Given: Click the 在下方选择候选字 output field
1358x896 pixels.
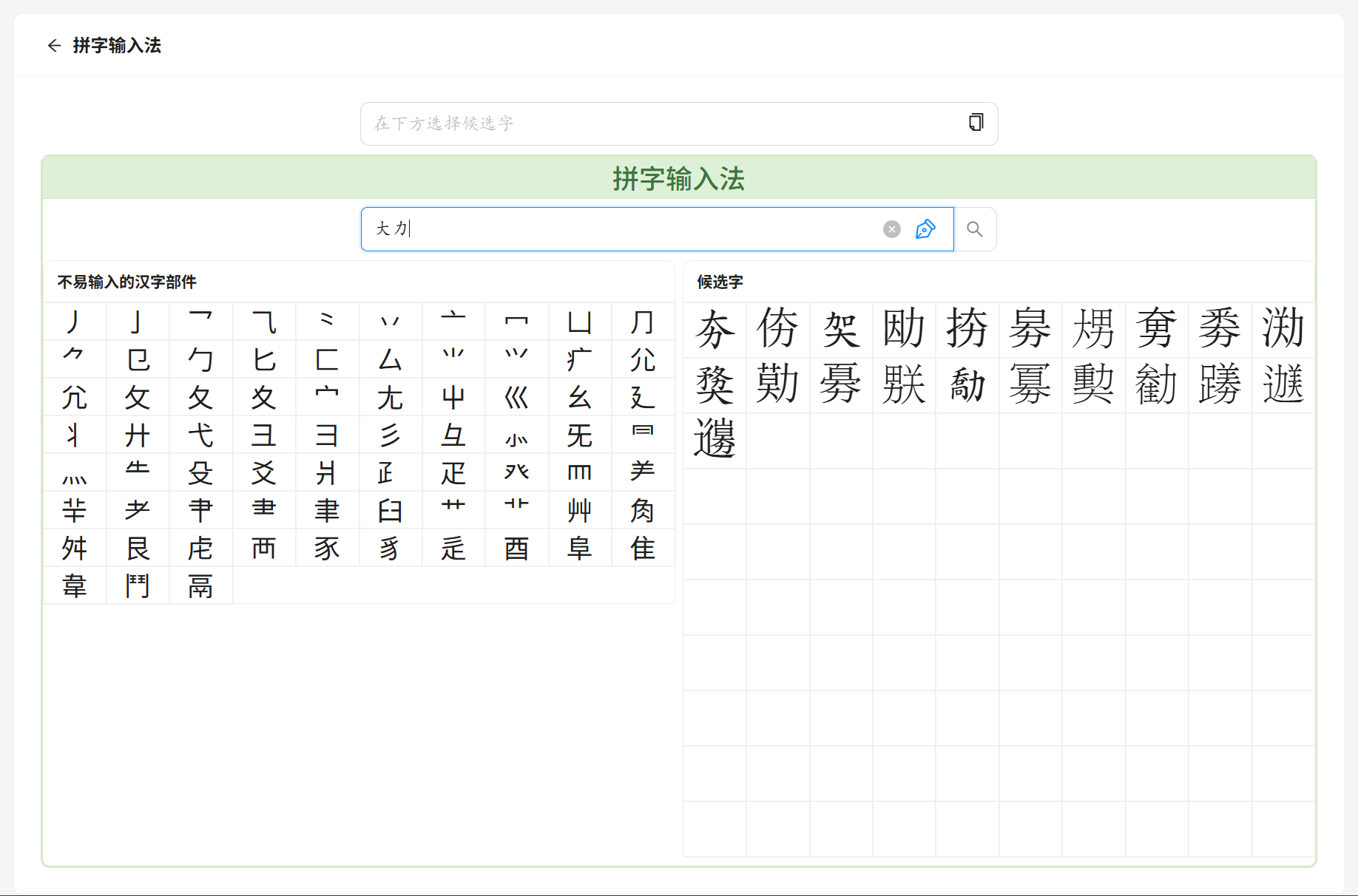Looking at the screenshot, I should coord(666,123).
